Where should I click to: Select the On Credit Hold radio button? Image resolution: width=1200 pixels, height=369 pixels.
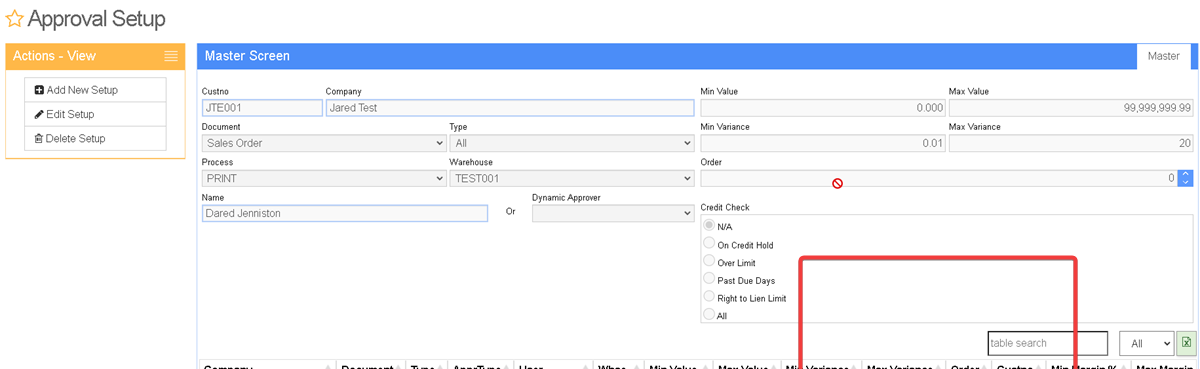click(710, 244)
